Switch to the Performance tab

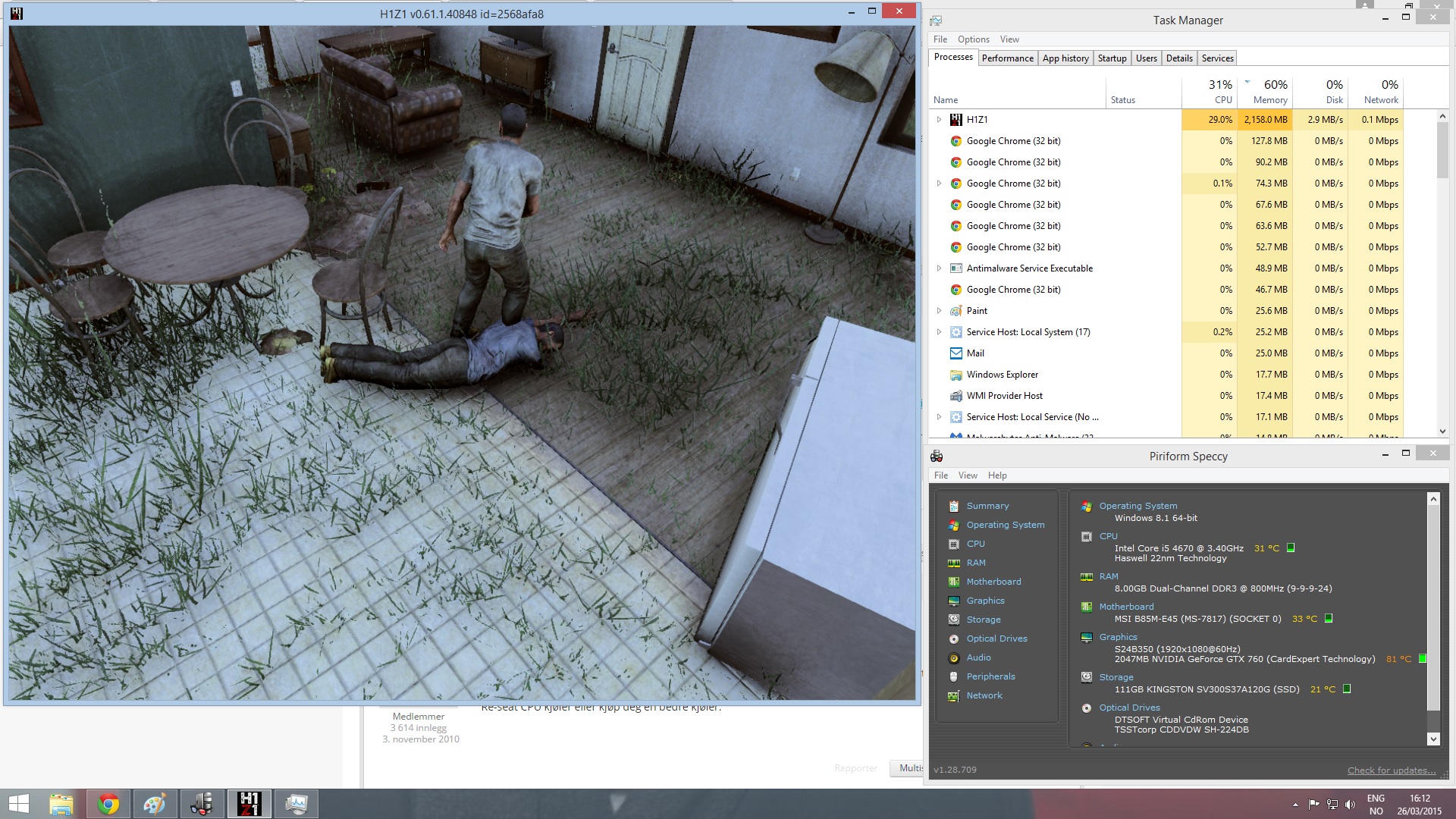coord(1007,58)
